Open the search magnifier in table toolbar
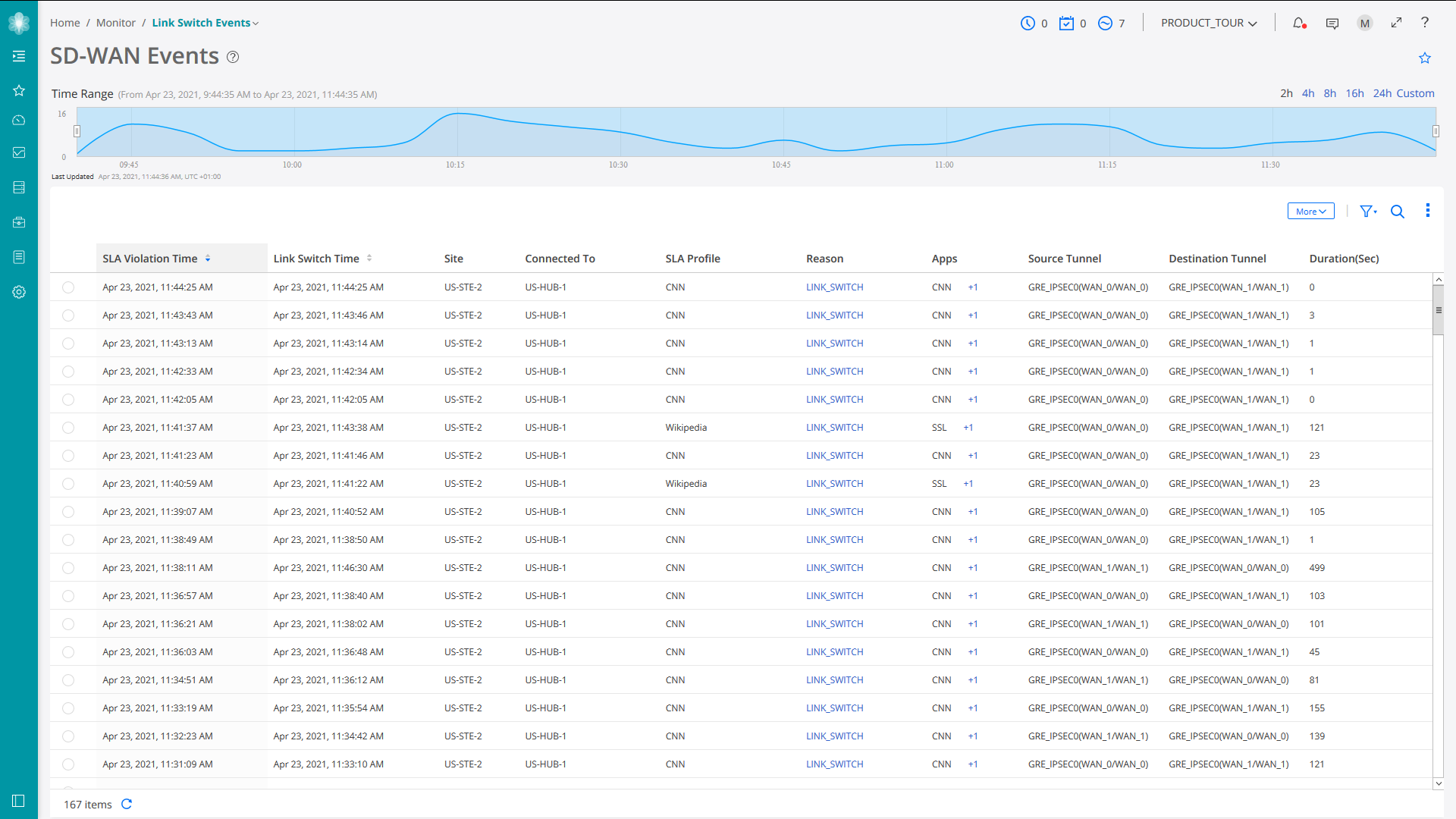The height and width of the screenshot is (819, 1456). [x=1397, y=212]
